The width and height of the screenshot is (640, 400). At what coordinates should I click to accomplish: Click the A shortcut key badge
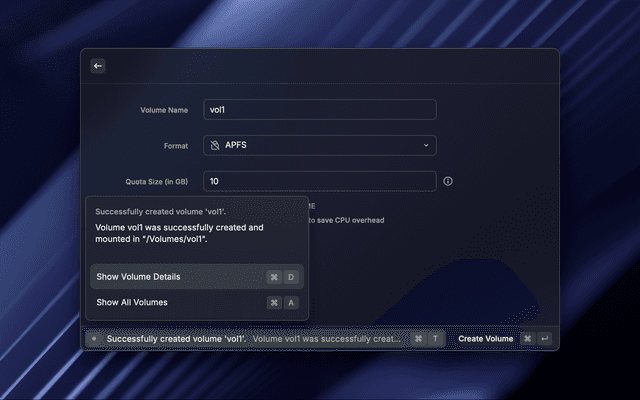(292, 302)
